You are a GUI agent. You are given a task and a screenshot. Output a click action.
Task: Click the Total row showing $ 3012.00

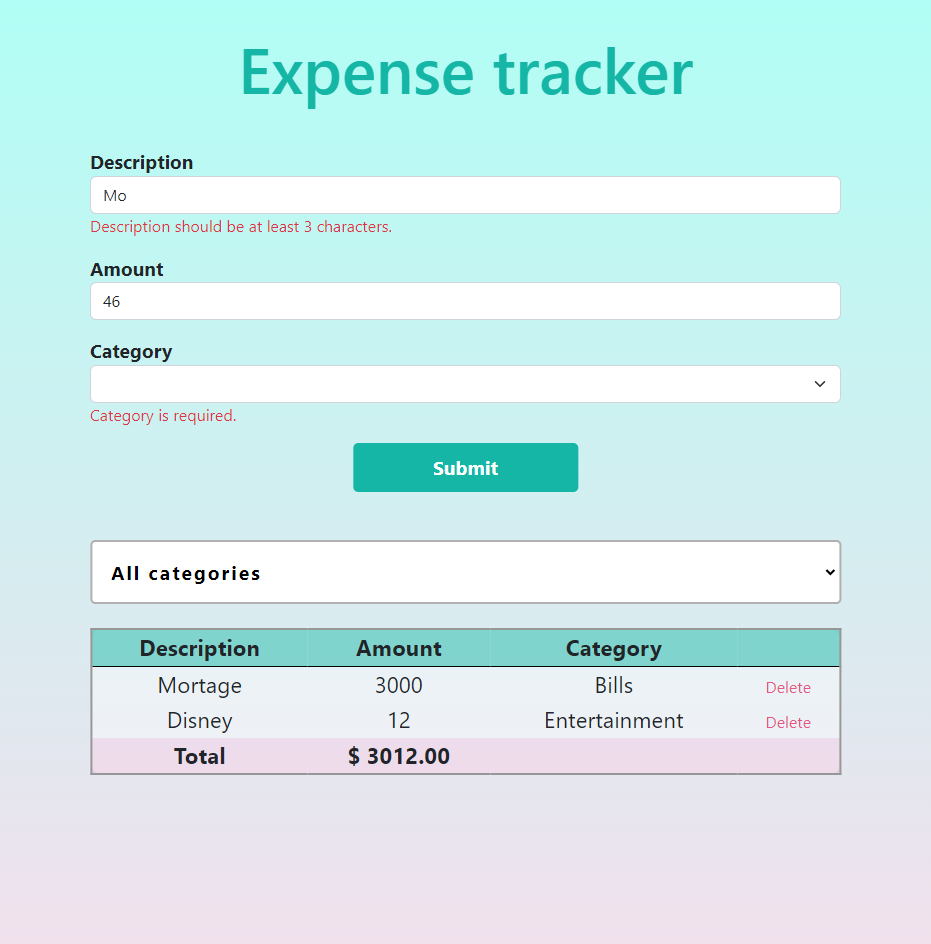click(x=398, y=756)
